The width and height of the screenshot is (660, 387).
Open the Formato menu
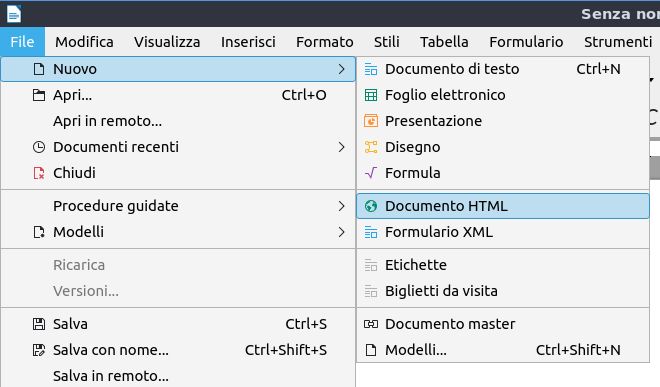point(325,42)
